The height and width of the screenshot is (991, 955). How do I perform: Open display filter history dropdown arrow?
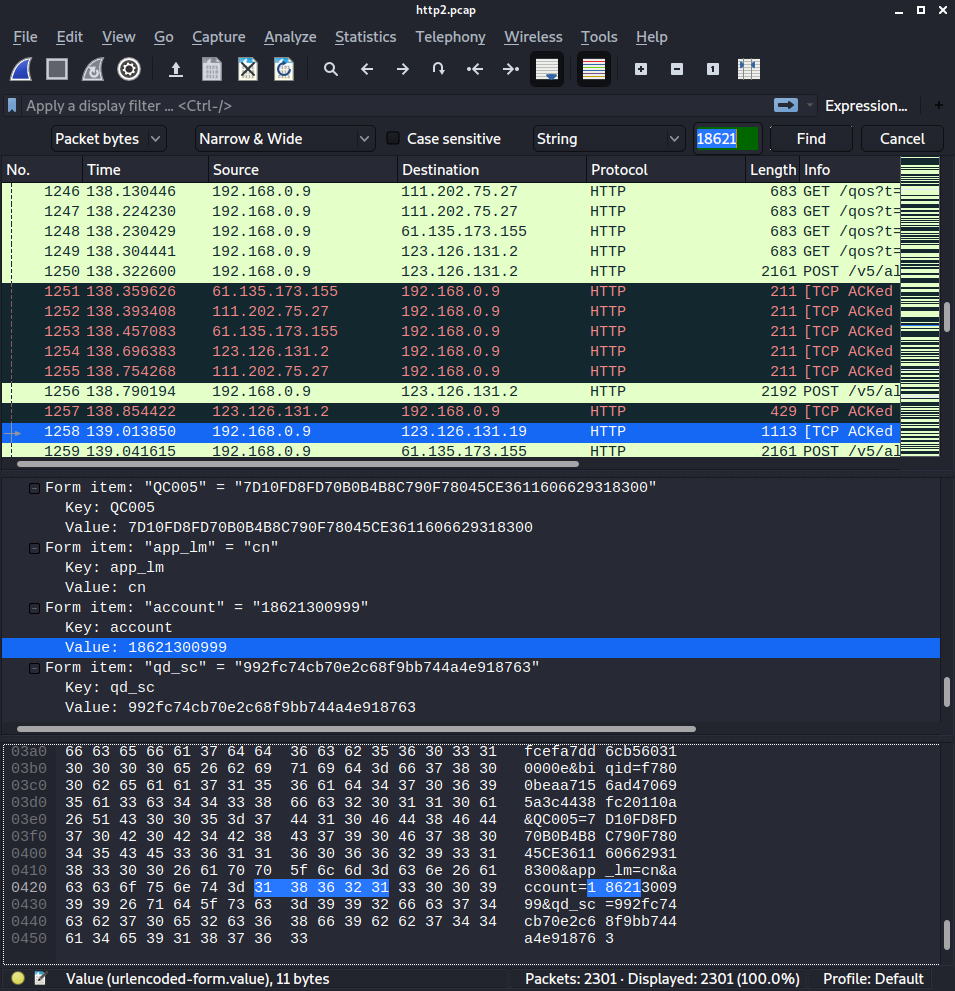(810, 106)
